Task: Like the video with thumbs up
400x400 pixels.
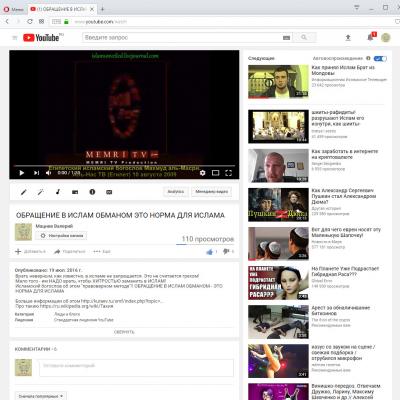Action: coord(210,252)
